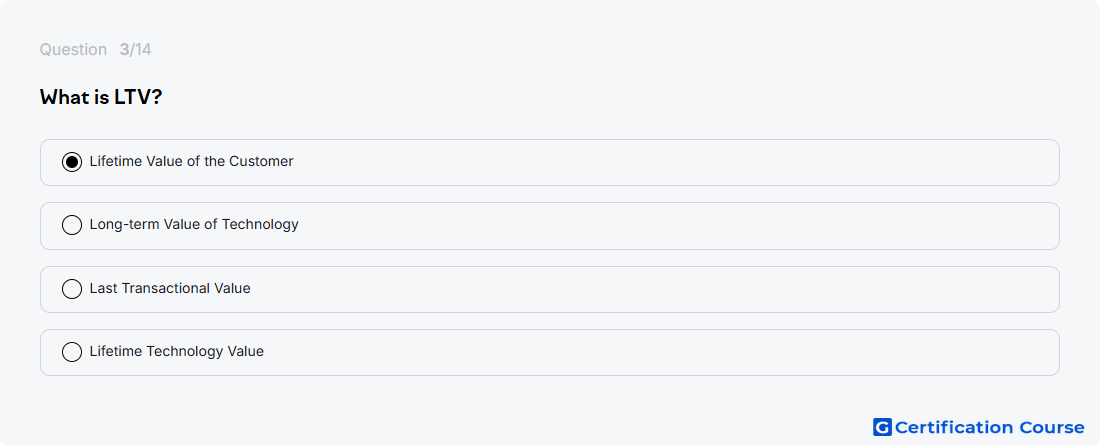The width and height of the screenshot is (1100, 446).
Task: Click the blue G logo icon
Action: (882, 427)
